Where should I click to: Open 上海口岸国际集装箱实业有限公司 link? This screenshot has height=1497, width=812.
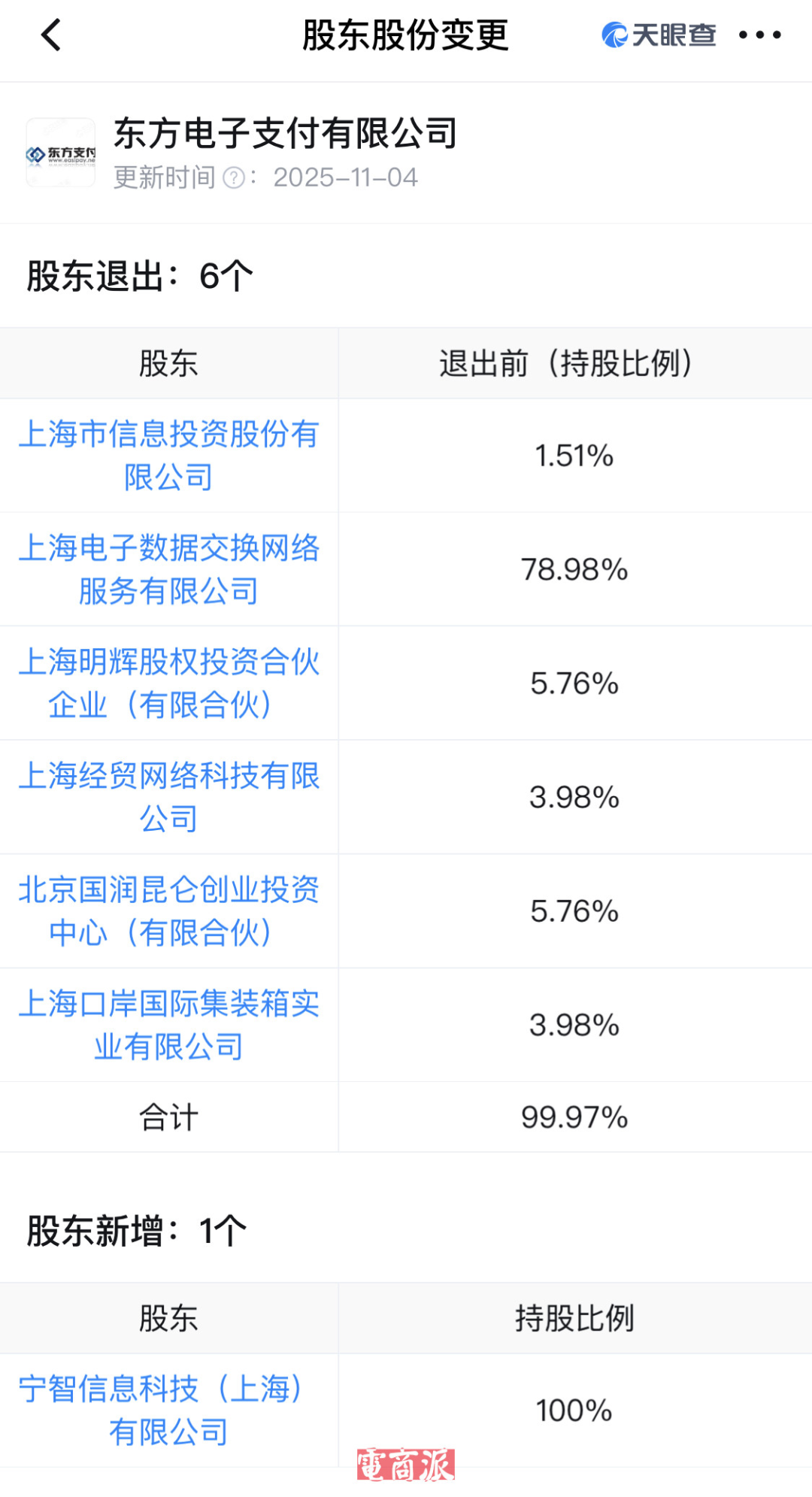(168, 1025)
